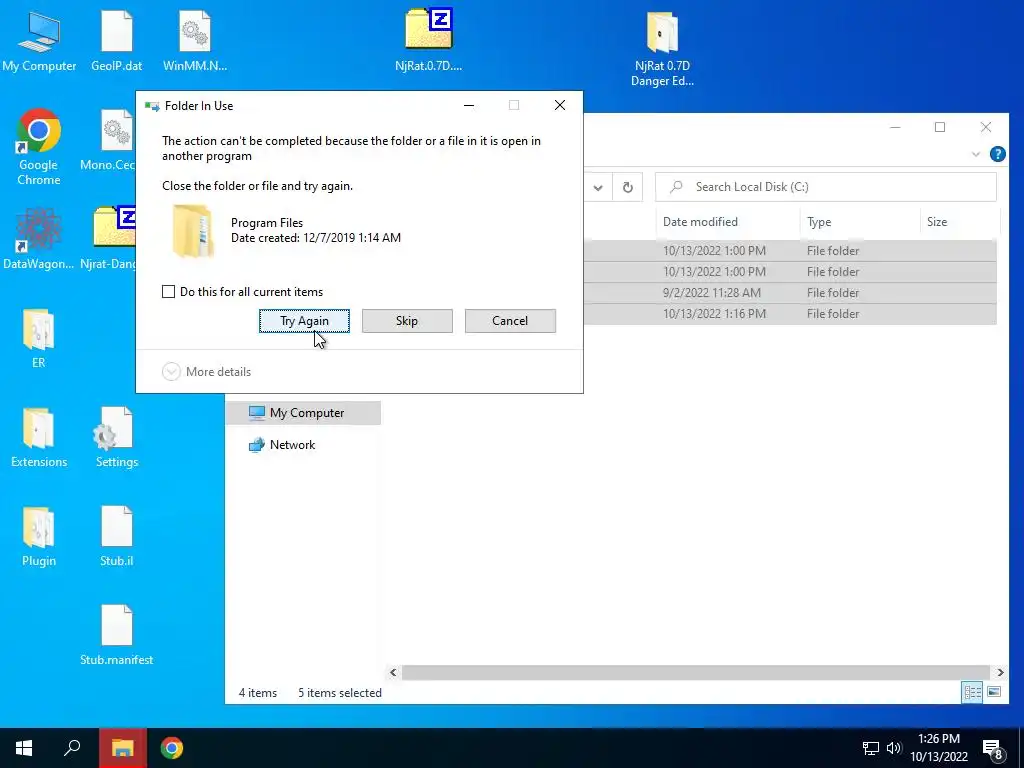Click Search Local Disk (C:) field
The image size is (1024, 768).
(826, 187)
